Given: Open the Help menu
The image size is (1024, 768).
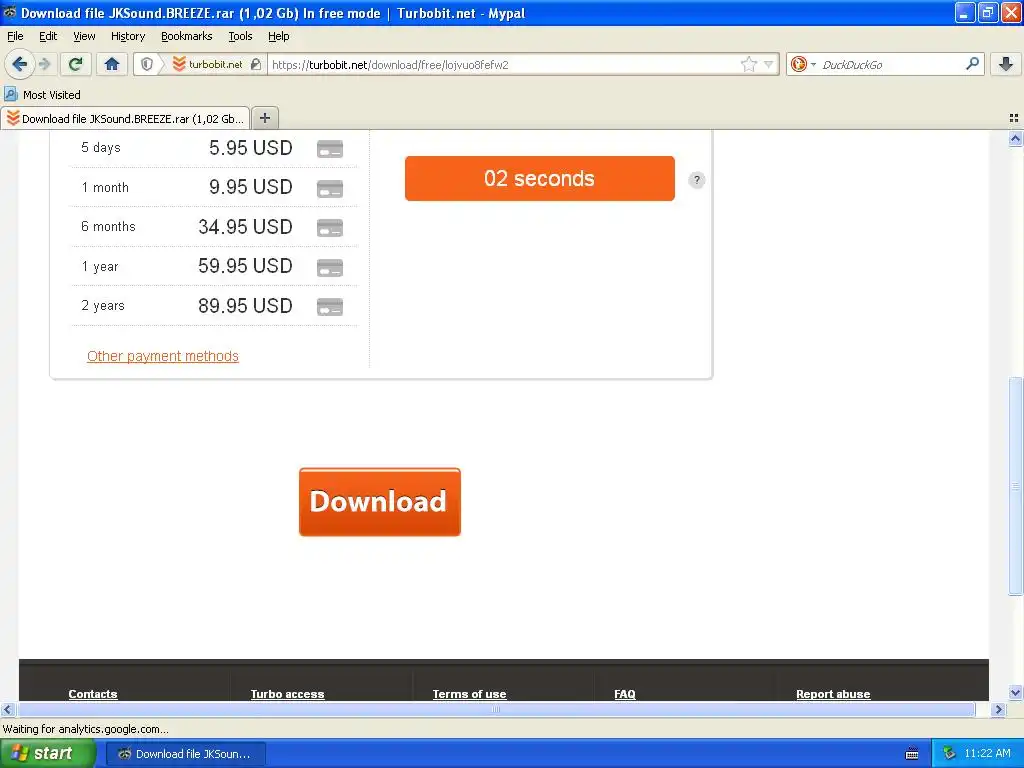Looking at the screenshot, I should (278, 36).
